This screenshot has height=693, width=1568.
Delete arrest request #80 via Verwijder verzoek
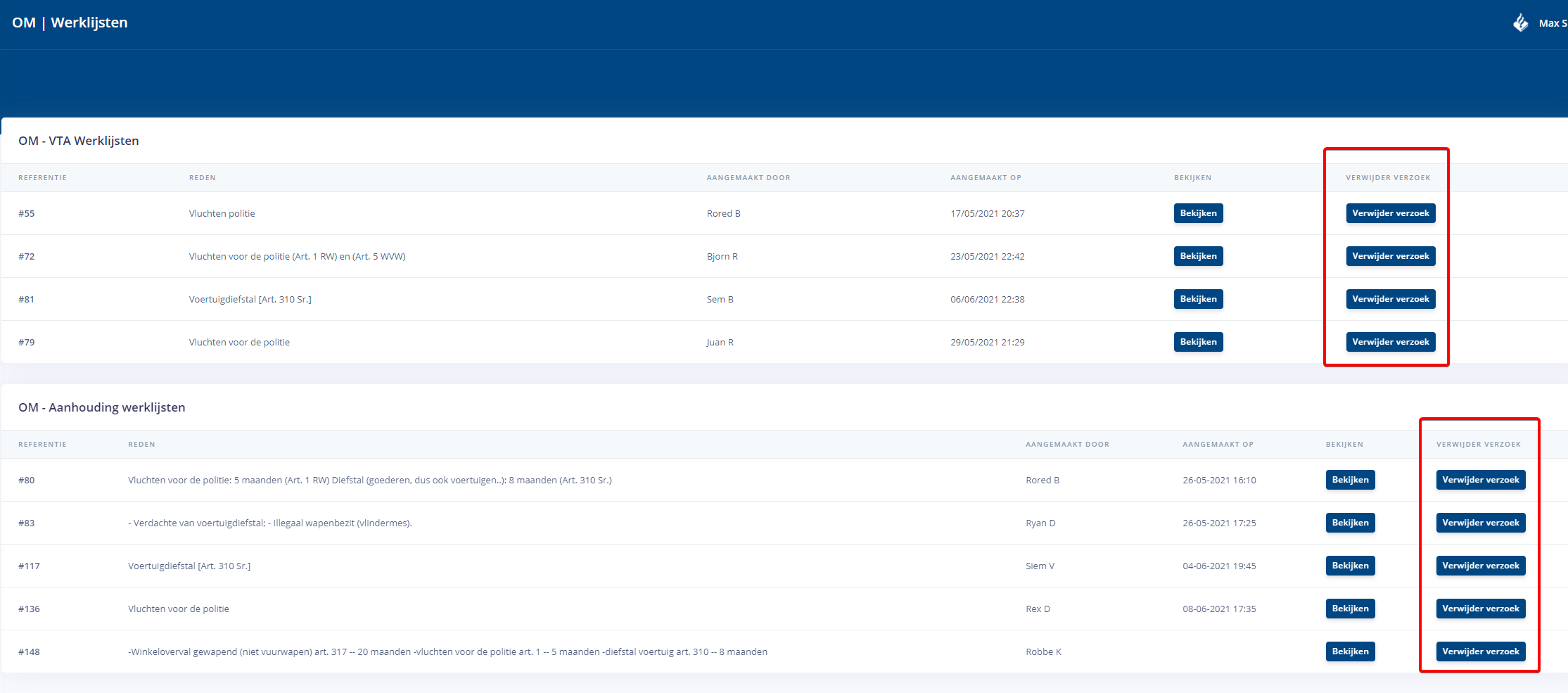(1480, 480)
